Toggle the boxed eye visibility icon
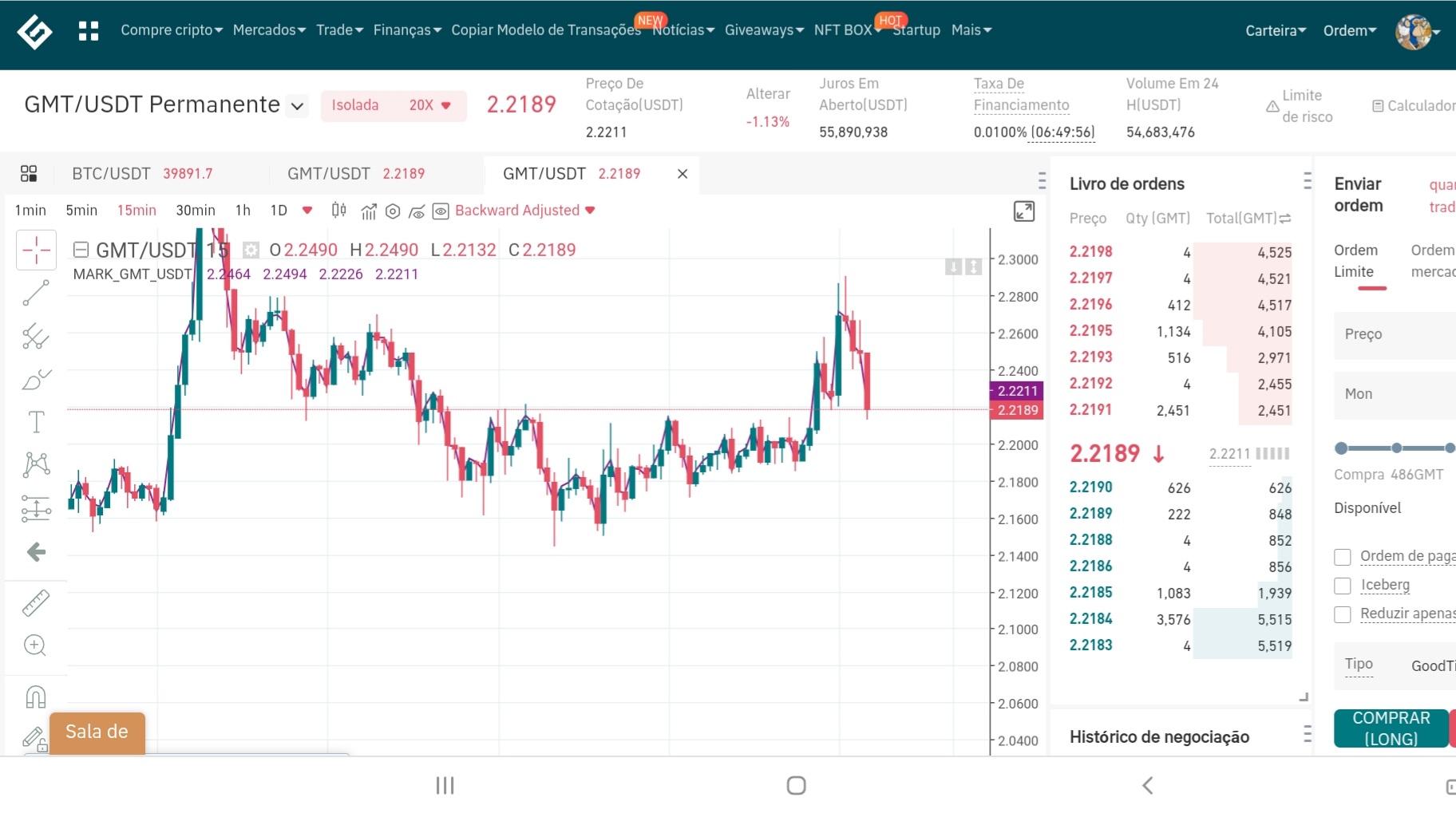1456x813 pixels. [x=441, y=211]
